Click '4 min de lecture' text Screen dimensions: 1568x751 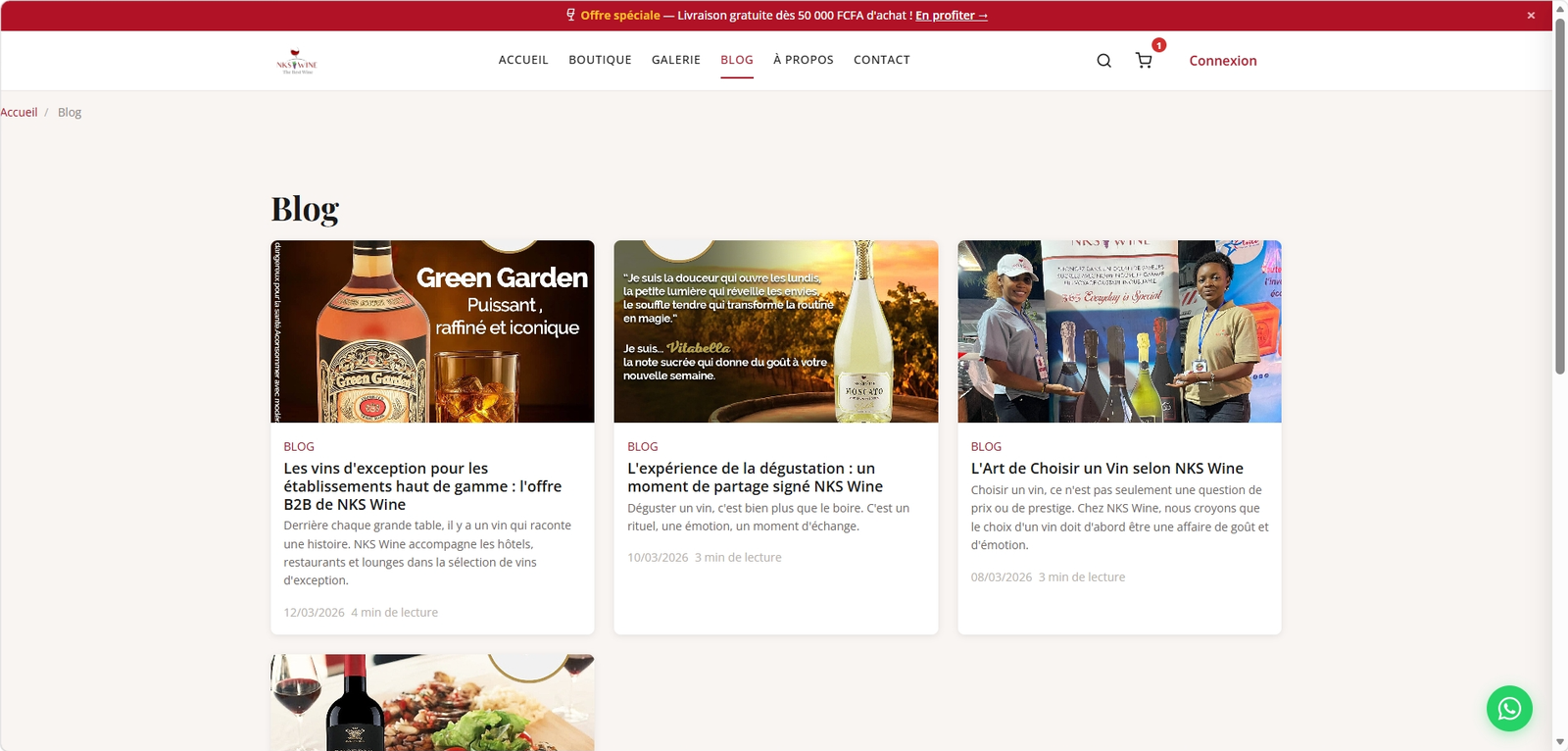[395, 613]
